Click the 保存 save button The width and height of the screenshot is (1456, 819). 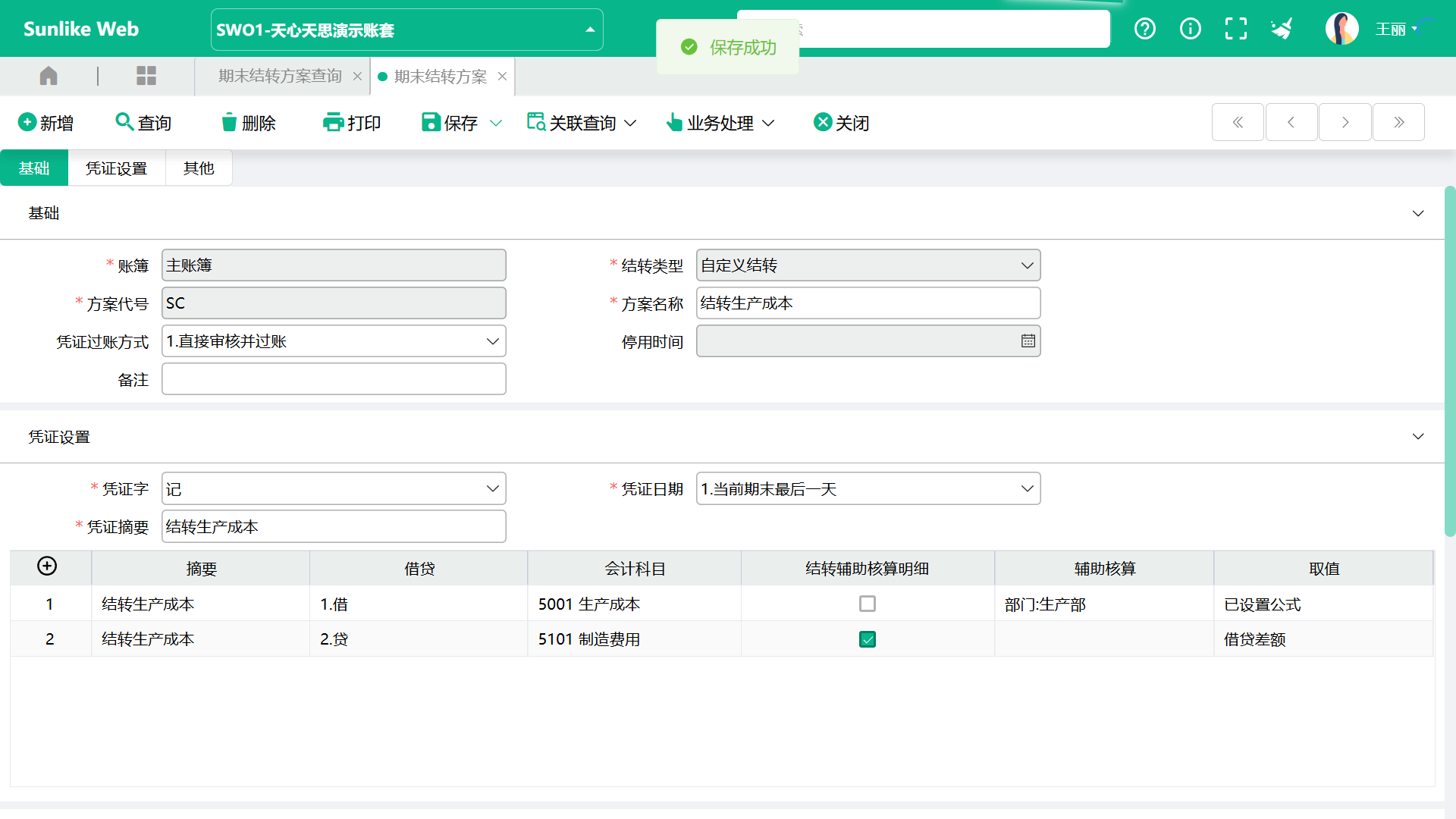click(x=450, y=123)
